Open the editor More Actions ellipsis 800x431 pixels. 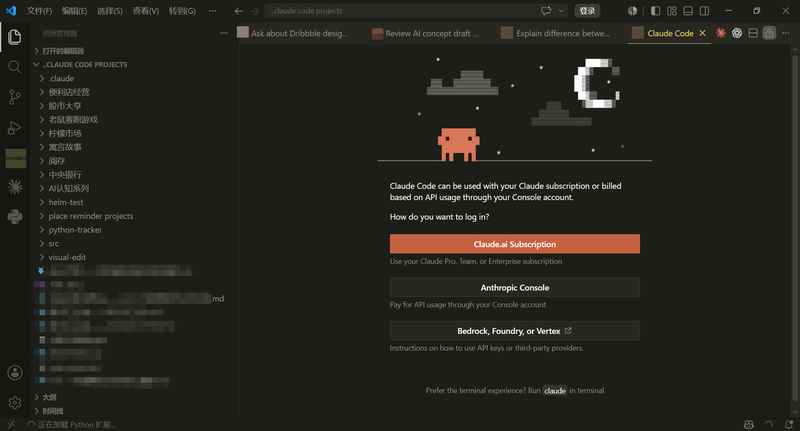786,33
